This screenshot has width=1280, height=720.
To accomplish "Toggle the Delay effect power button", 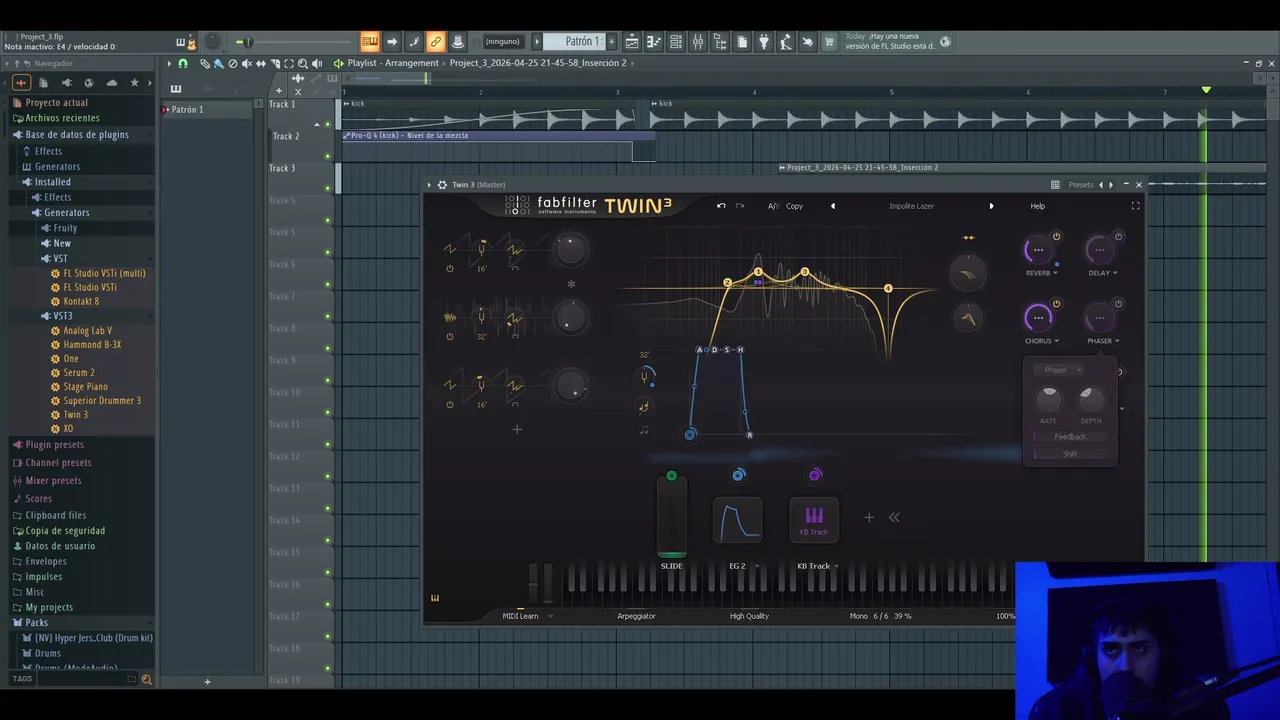I will [1118, 237].
